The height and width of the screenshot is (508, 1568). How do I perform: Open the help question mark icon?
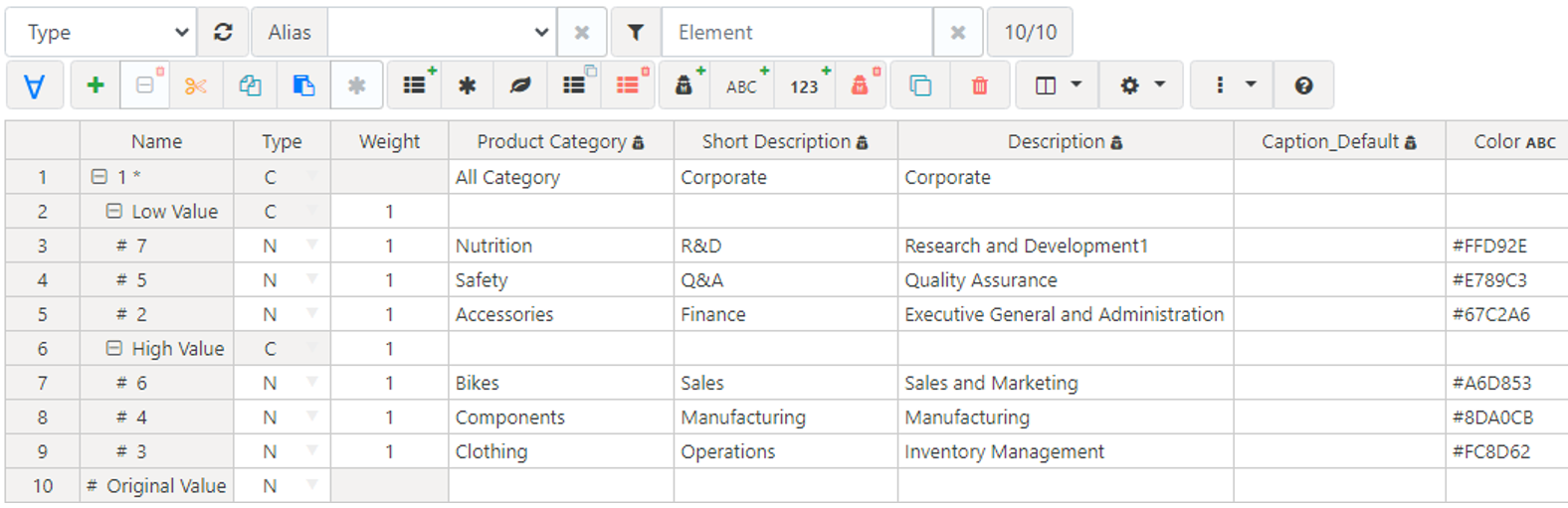point(1303,85)
